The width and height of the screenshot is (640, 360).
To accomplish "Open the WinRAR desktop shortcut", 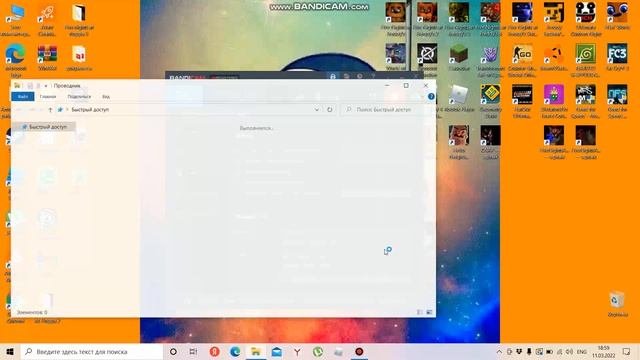I will [47, 58].
